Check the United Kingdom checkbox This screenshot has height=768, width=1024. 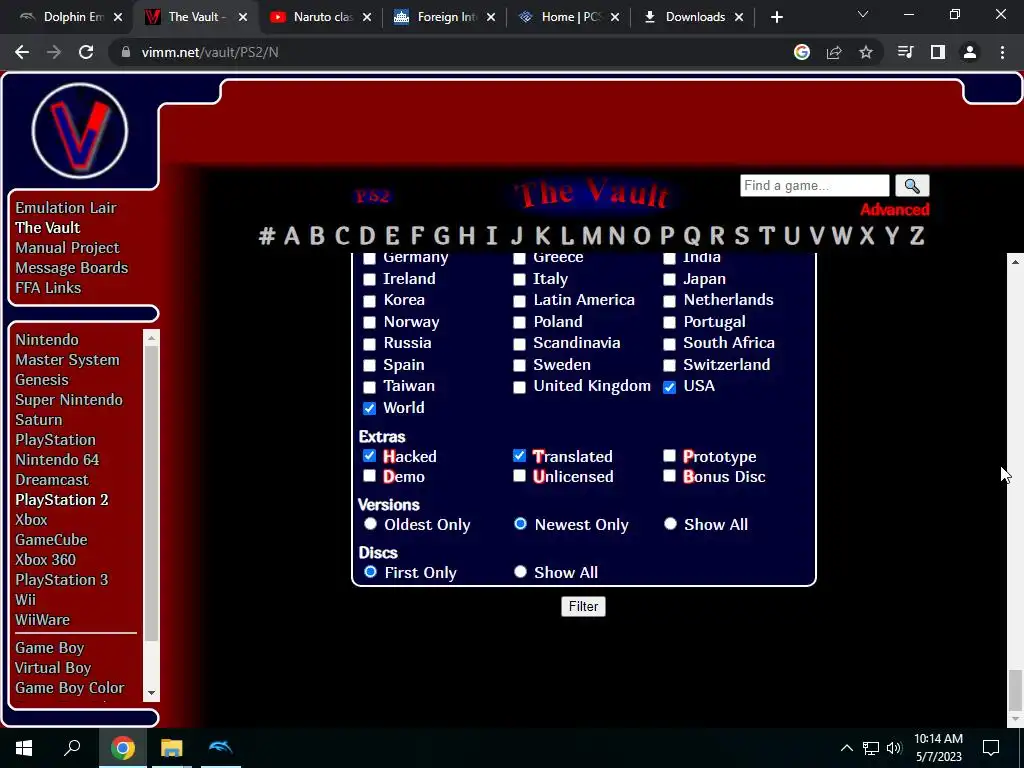coord(519,387)
